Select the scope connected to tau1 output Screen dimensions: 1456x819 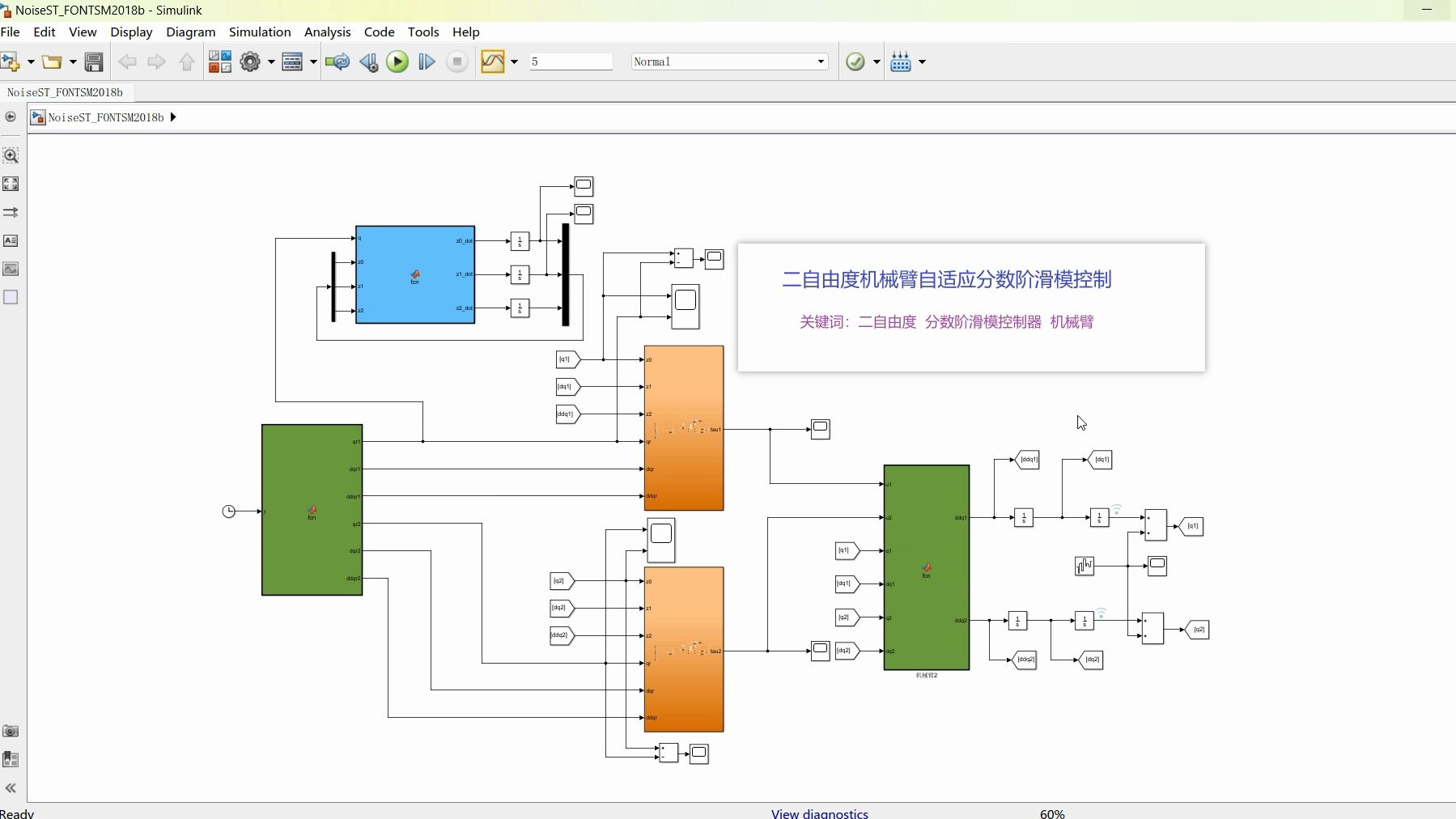821,429
